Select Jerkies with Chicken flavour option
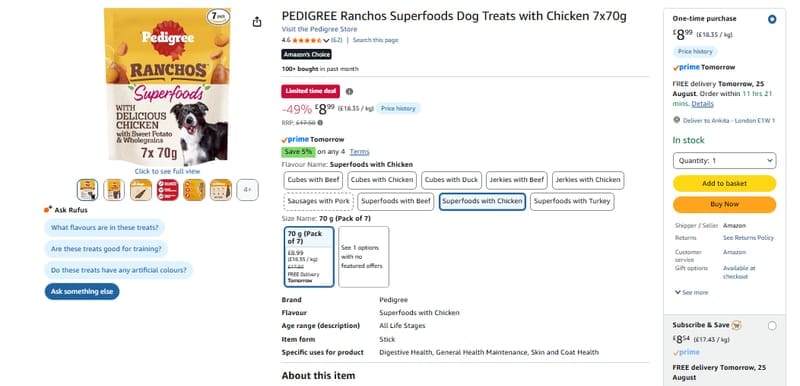 click(588, 180)
